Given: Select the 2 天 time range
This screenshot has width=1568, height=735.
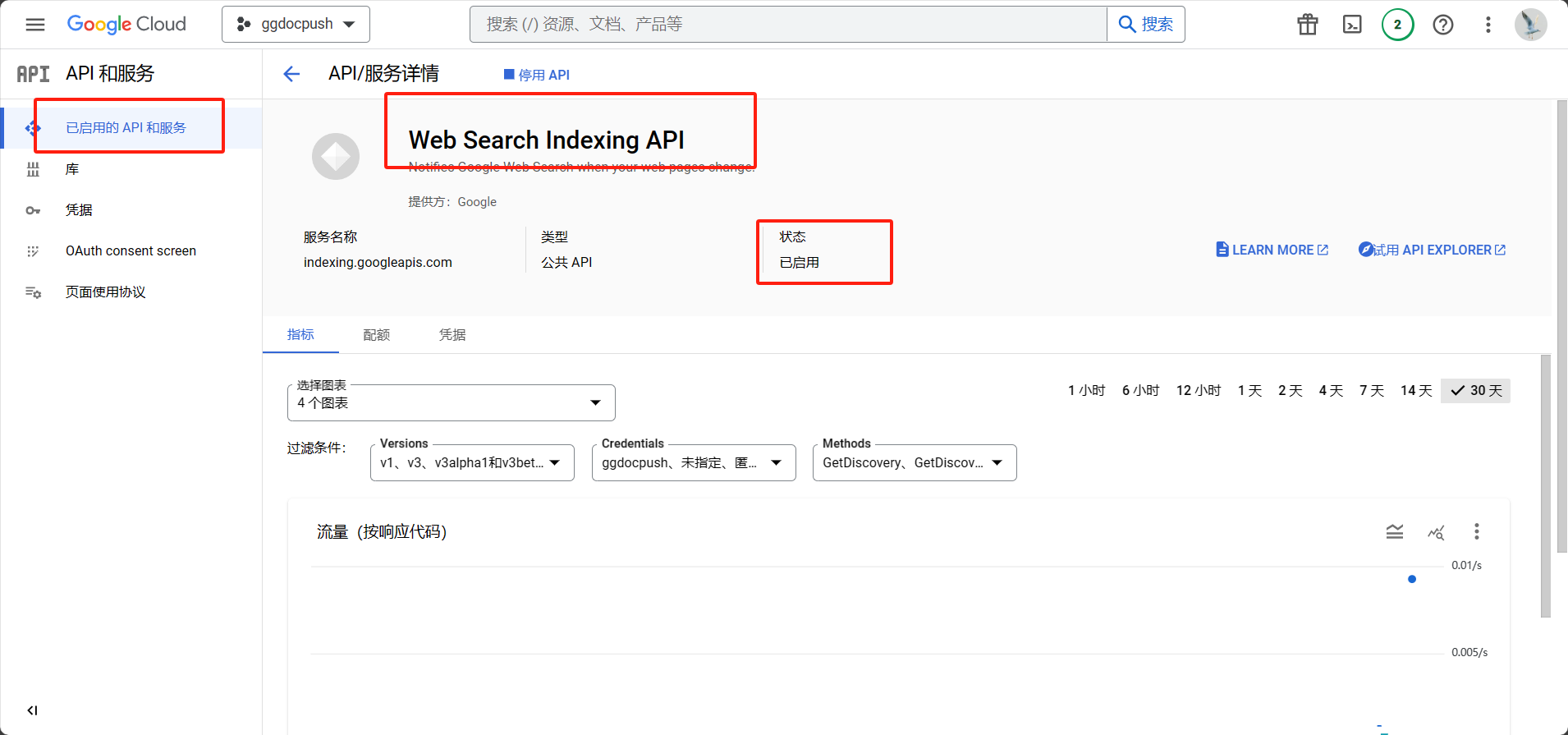Looking at the screenshot, I should [x=1291, y=391].
